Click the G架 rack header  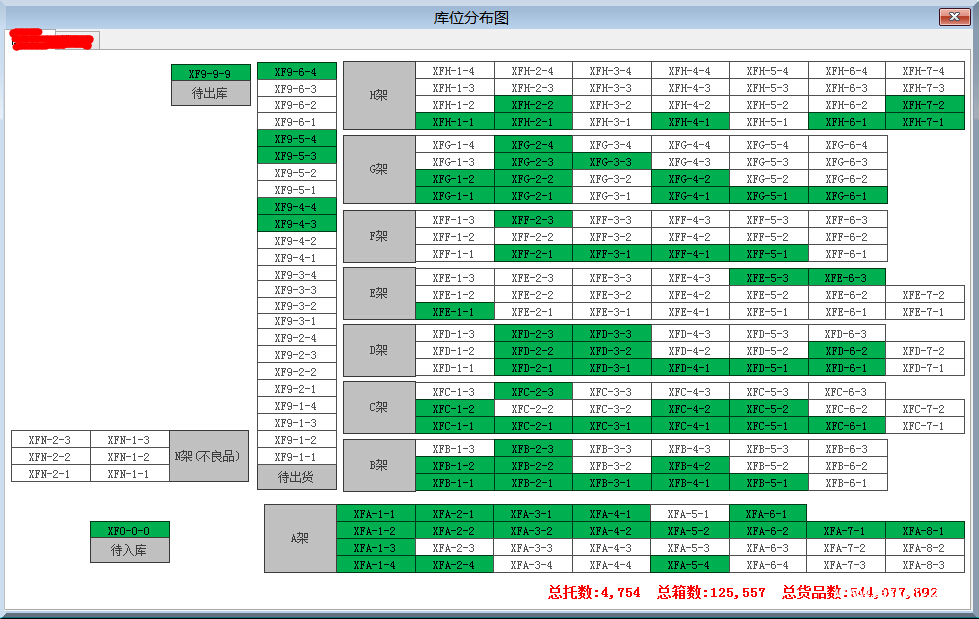[x=379, y=169]
